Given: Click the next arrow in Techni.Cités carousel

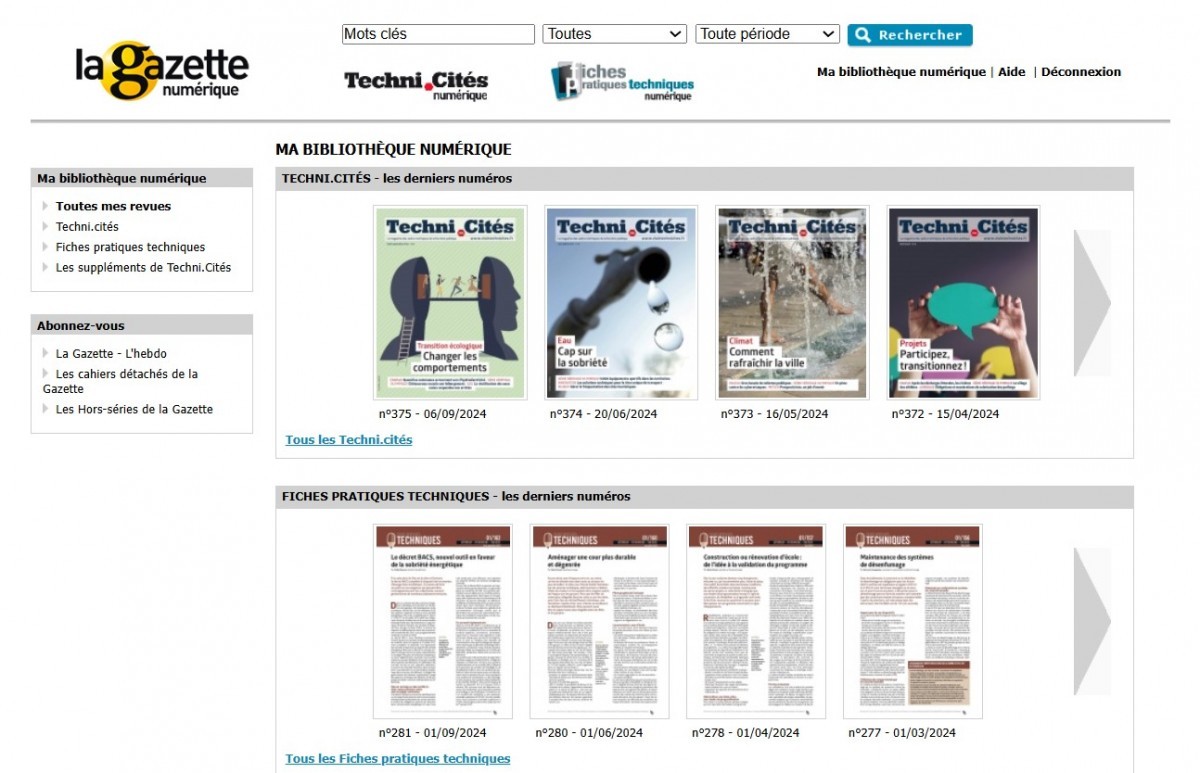Looking at the screenshot, I should (x=1092, y=301).
